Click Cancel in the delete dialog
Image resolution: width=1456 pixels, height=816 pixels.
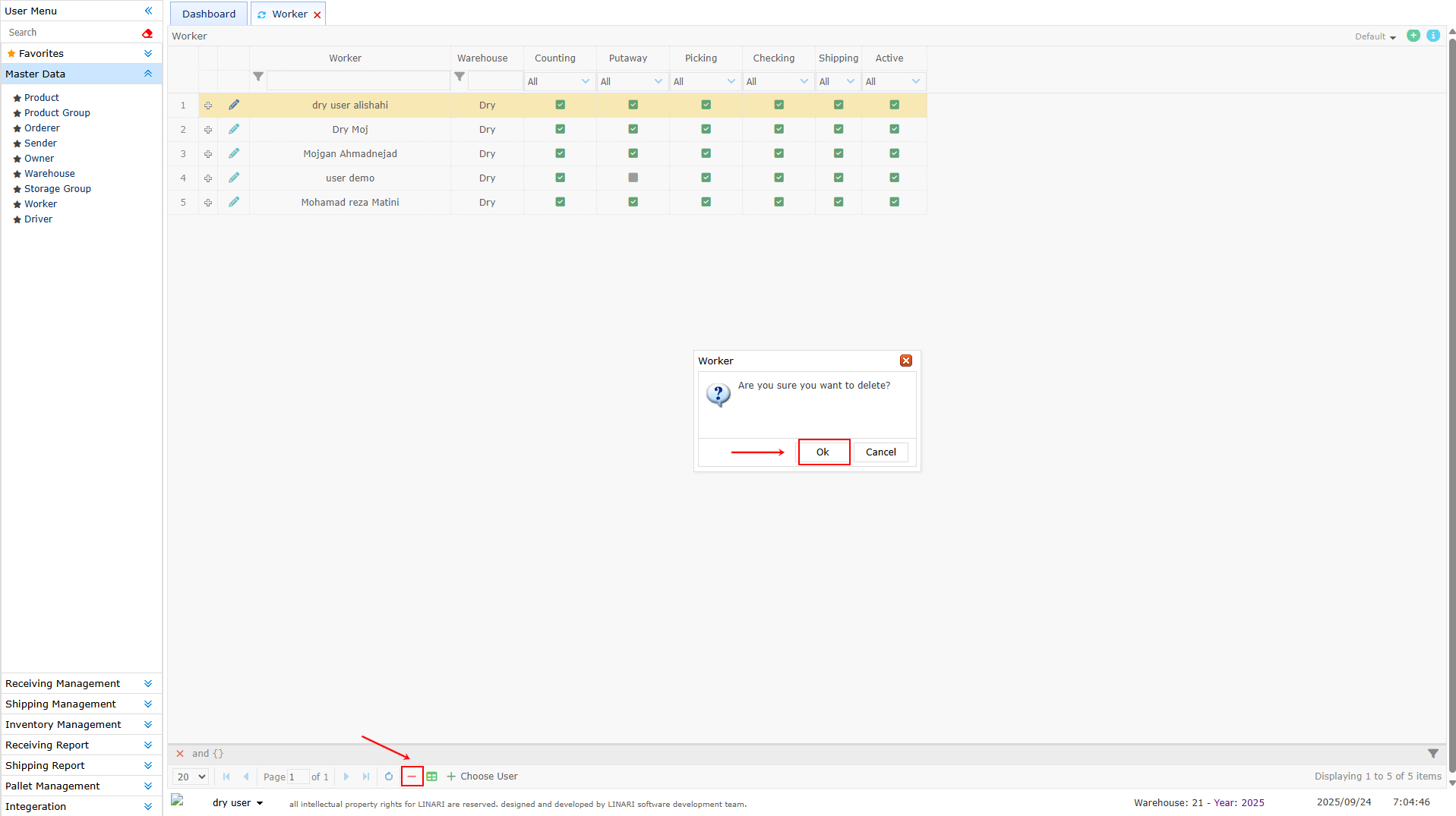click(x=880, y=452)
